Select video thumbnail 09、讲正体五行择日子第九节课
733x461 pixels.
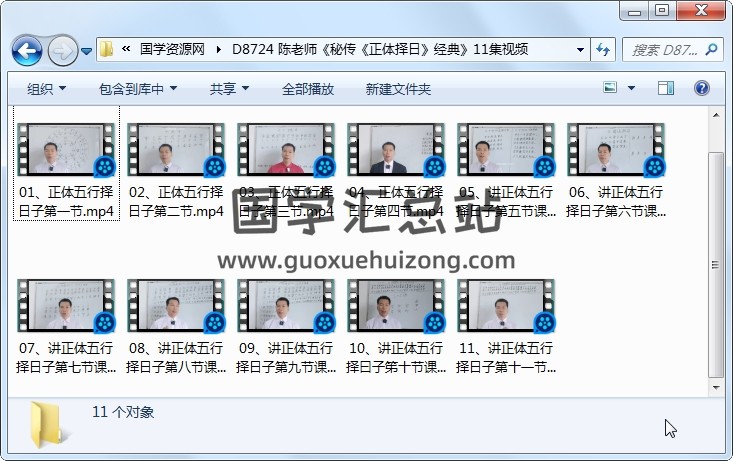click(286, 306)
